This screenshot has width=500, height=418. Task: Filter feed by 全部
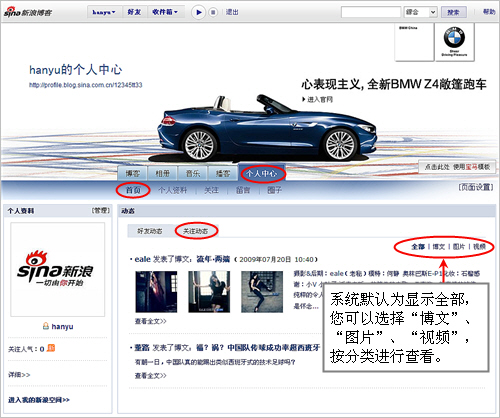coord(418,246)
